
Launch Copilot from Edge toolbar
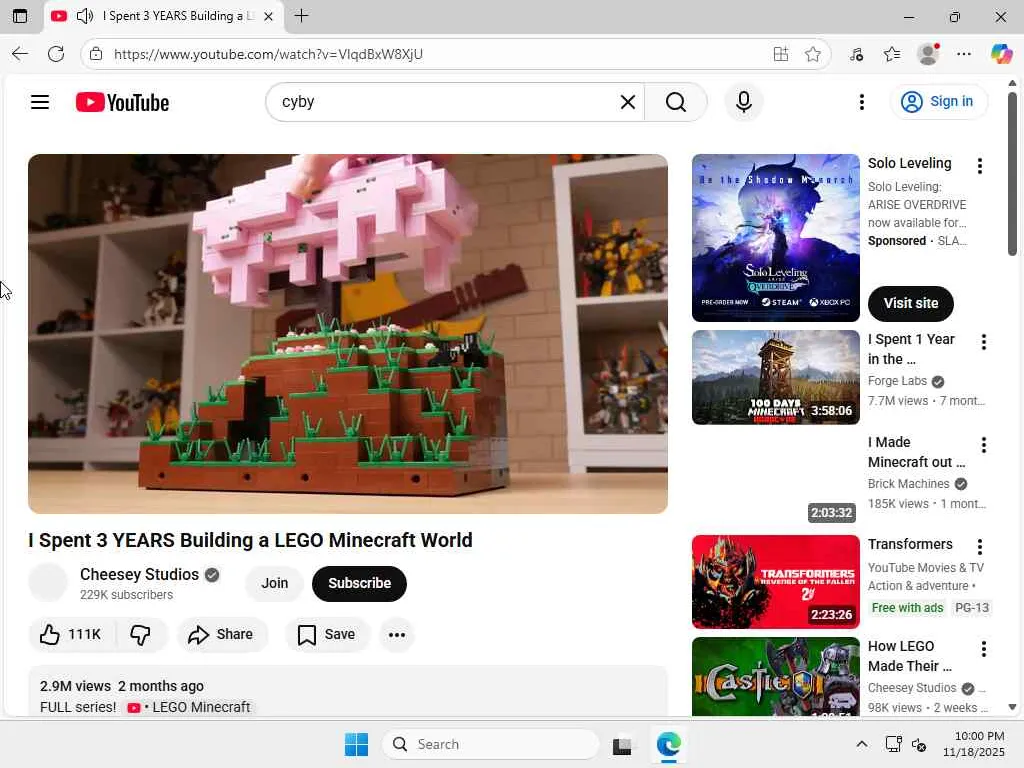tap(1001, 54)
